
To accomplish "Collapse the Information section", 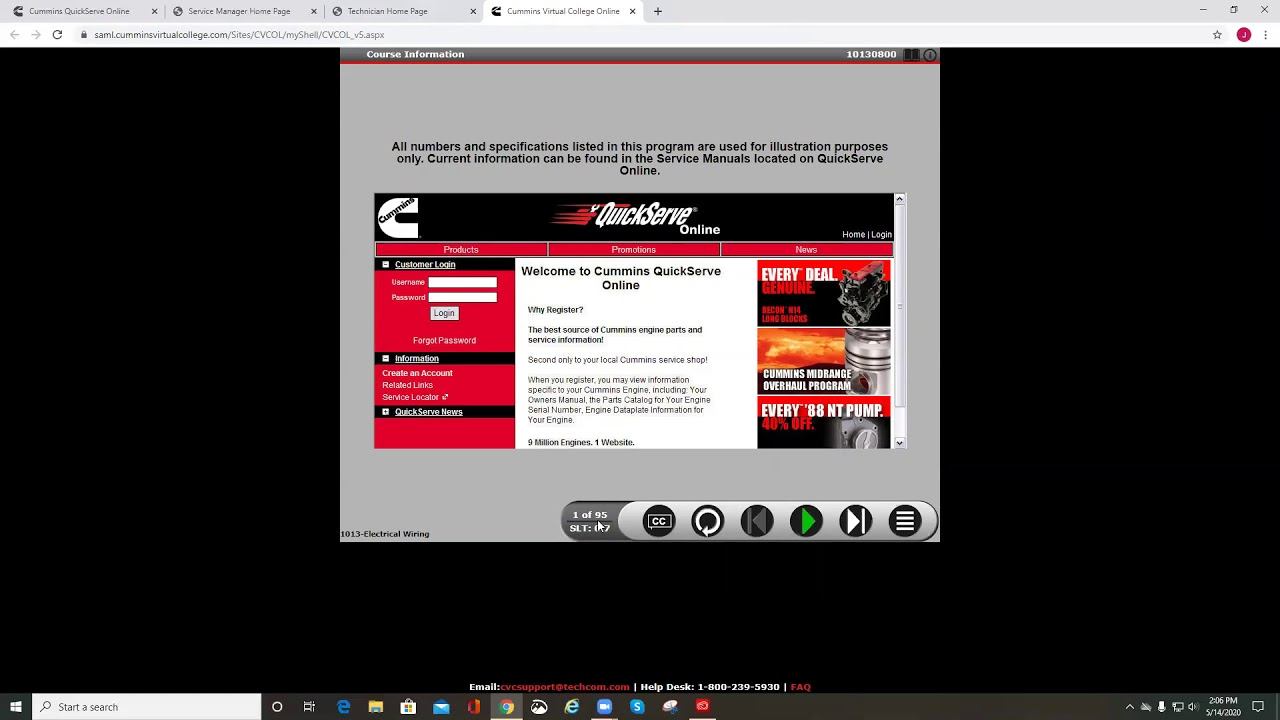I will (385, 359).
